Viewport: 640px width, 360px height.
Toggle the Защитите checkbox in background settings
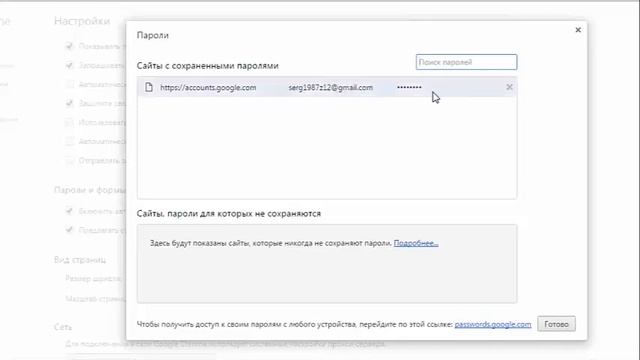(x=69, y=103)
